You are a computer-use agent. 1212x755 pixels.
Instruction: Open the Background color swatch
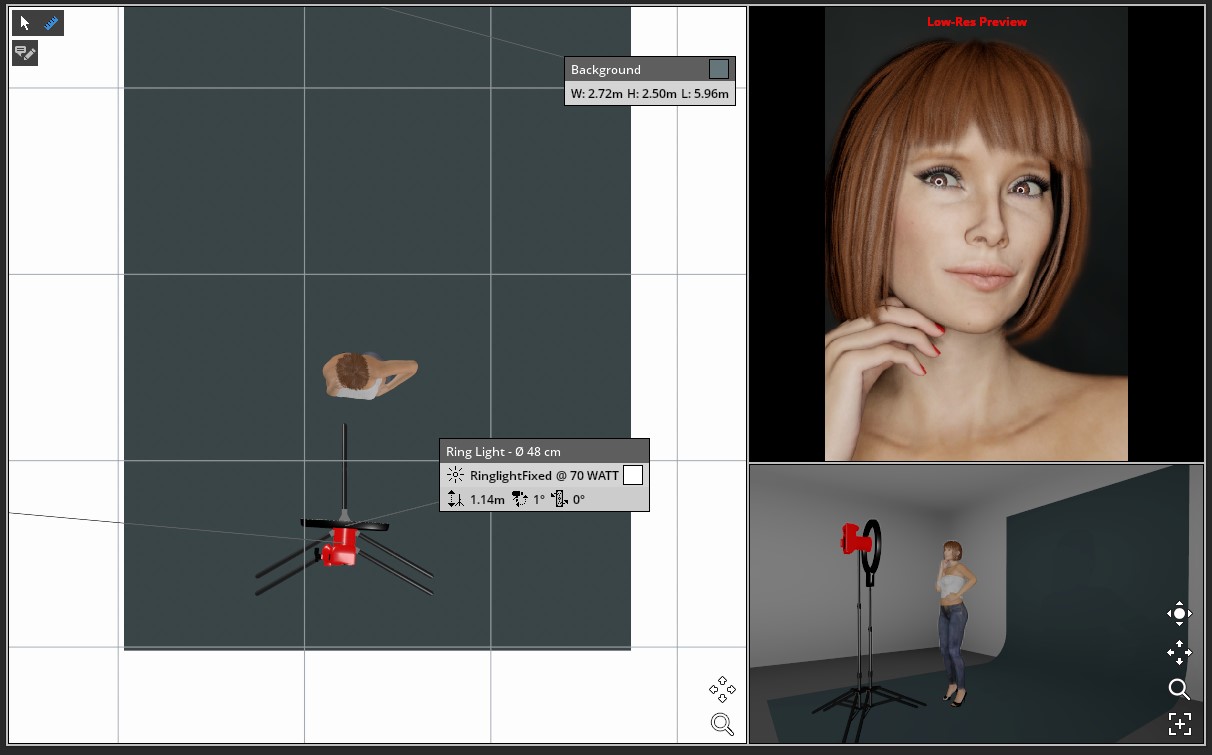(x=719, y=69)
